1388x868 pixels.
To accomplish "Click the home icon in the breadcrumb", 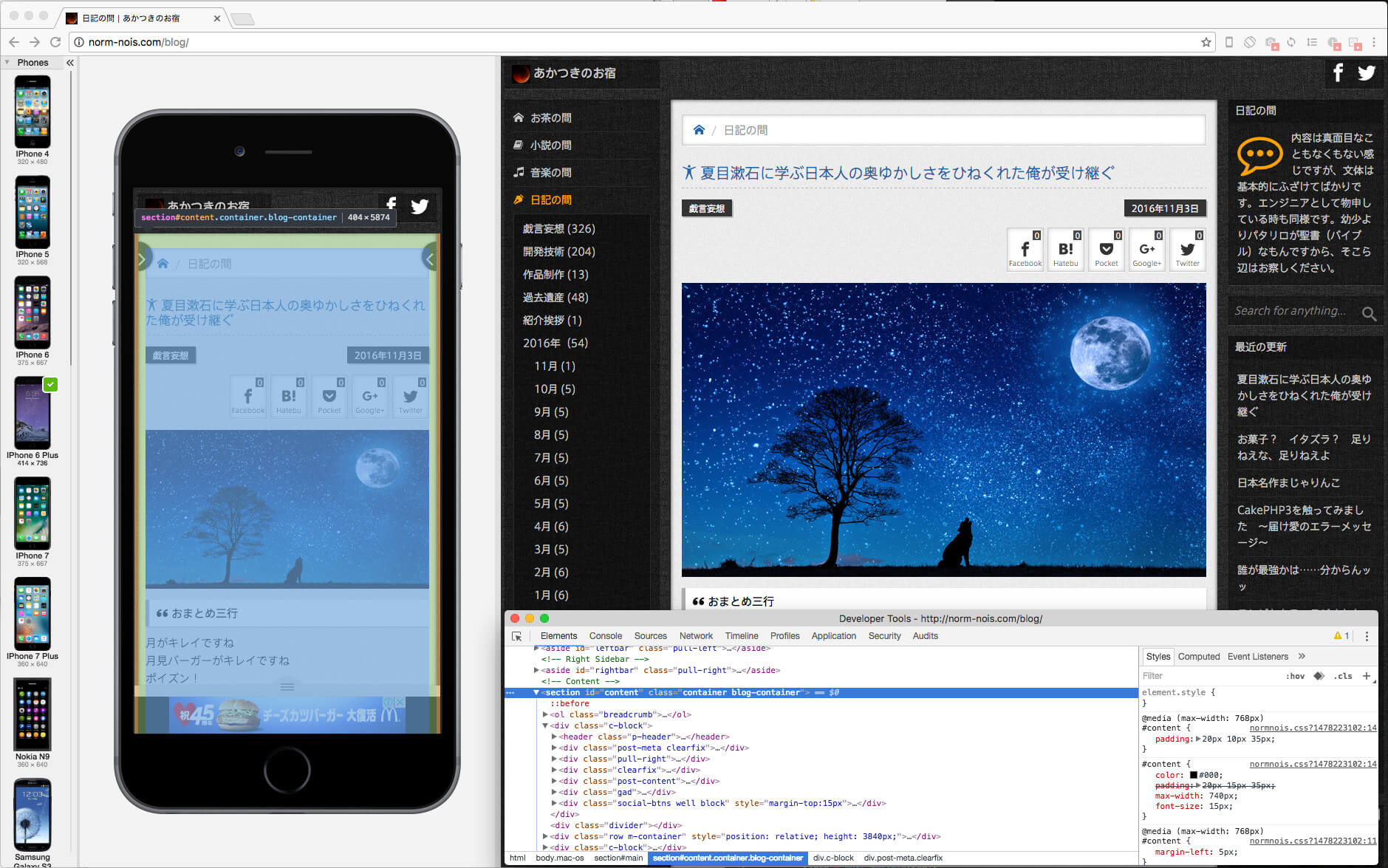I will tap(699, 130).
